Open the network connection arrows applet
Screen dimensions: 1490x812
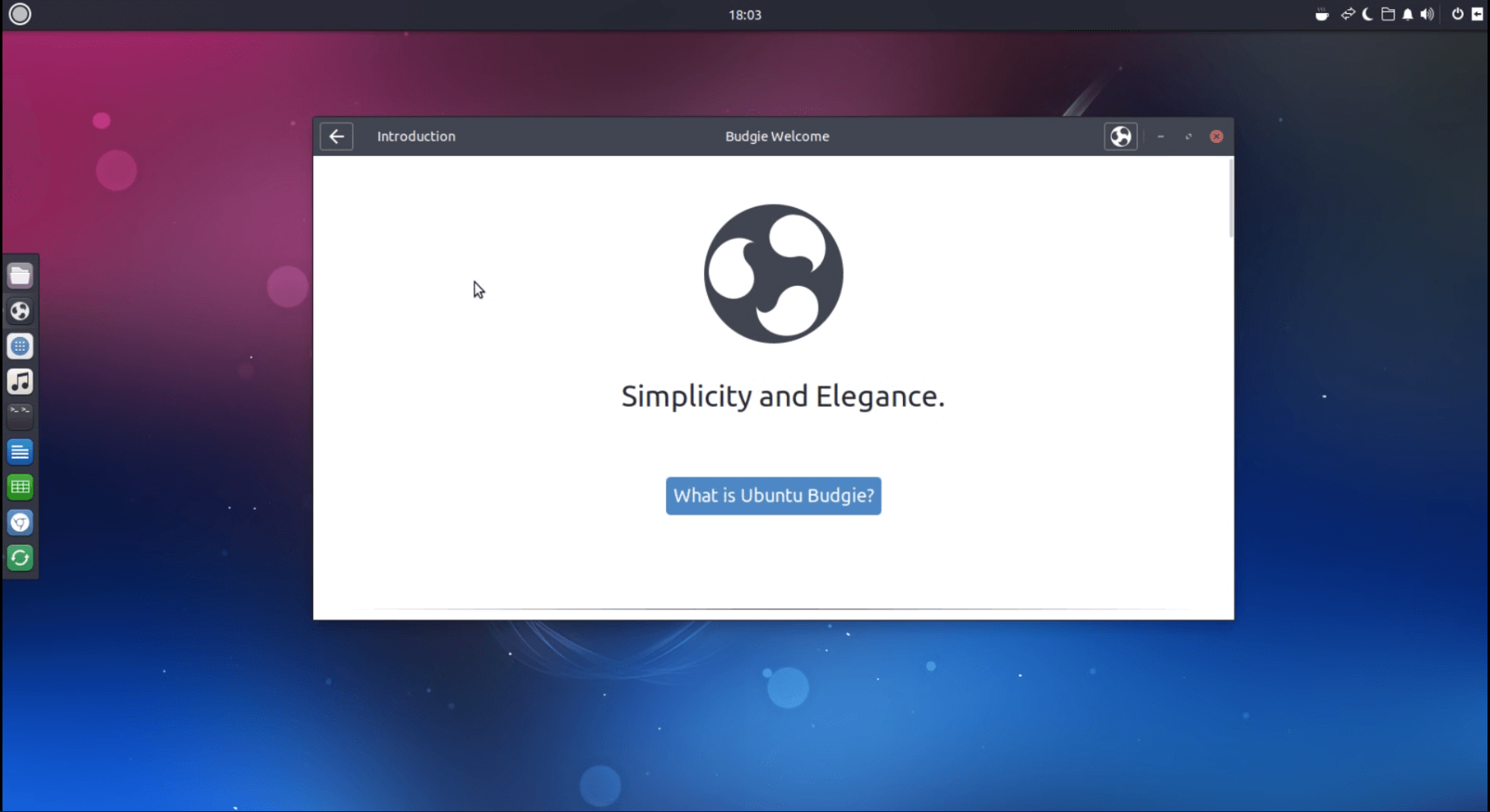[x=1348, y=14]
